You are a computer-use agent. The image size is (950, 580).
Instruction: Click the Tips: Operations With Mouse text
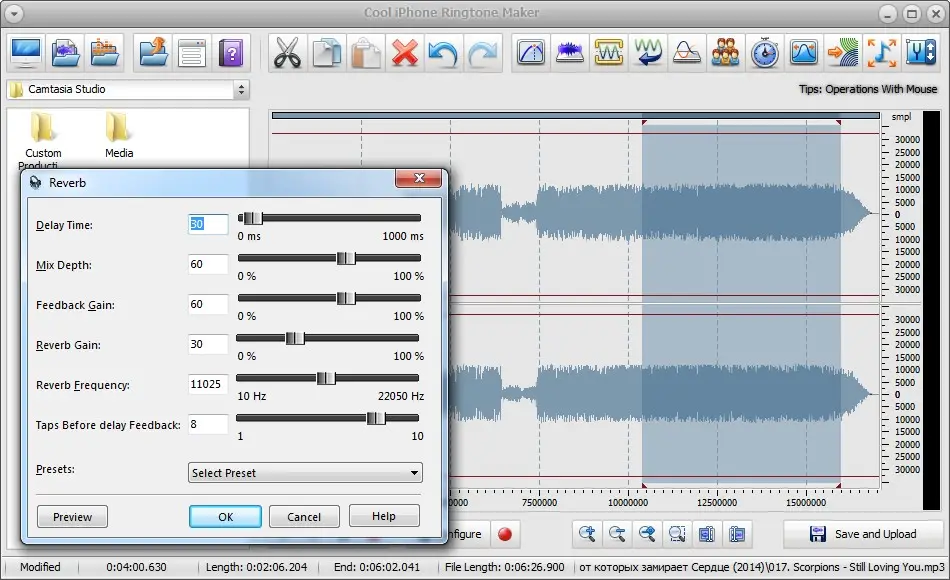[868, 89]
